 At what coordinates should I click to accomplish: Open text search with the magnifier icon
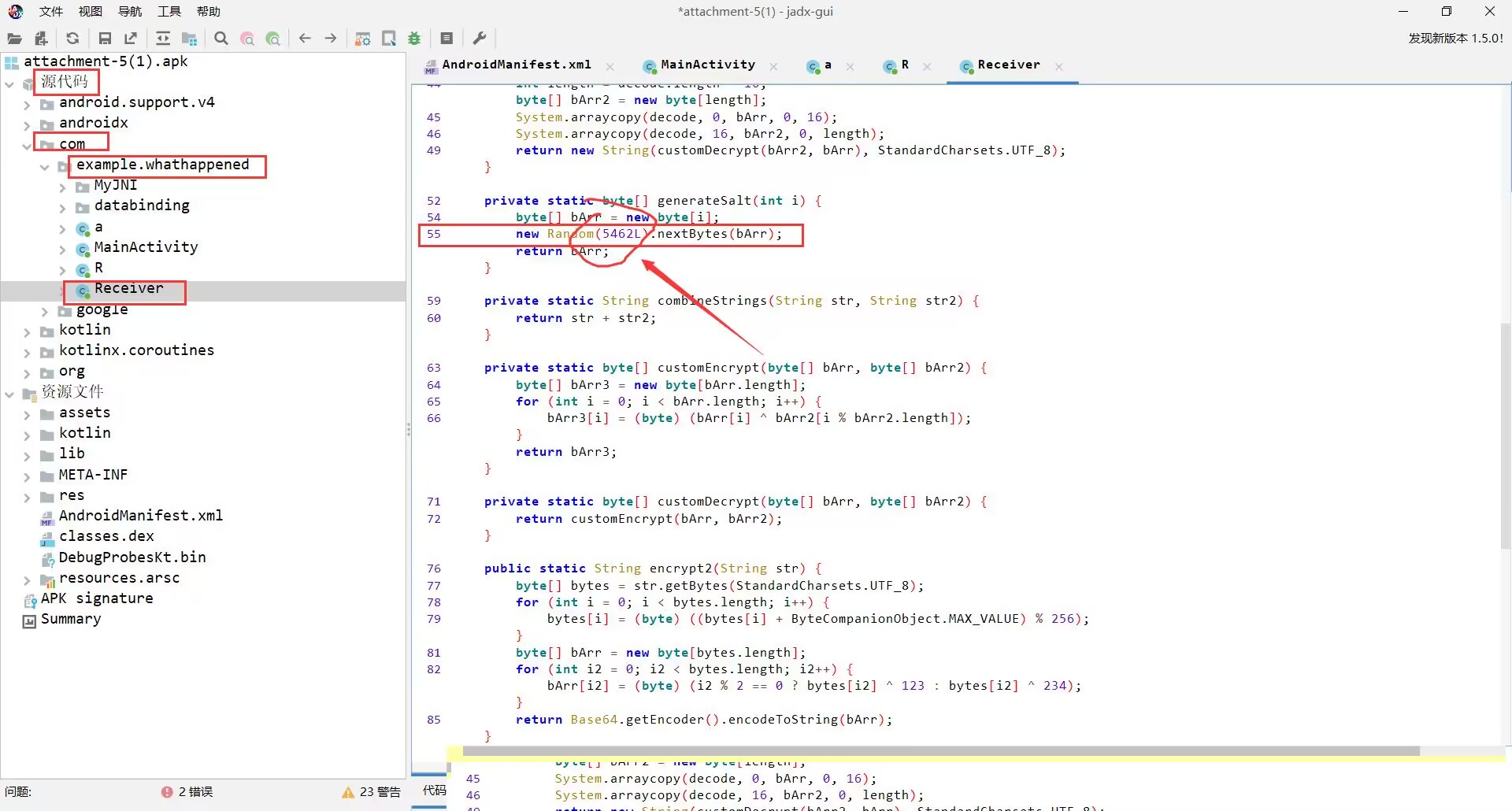(x=221, y=38)
